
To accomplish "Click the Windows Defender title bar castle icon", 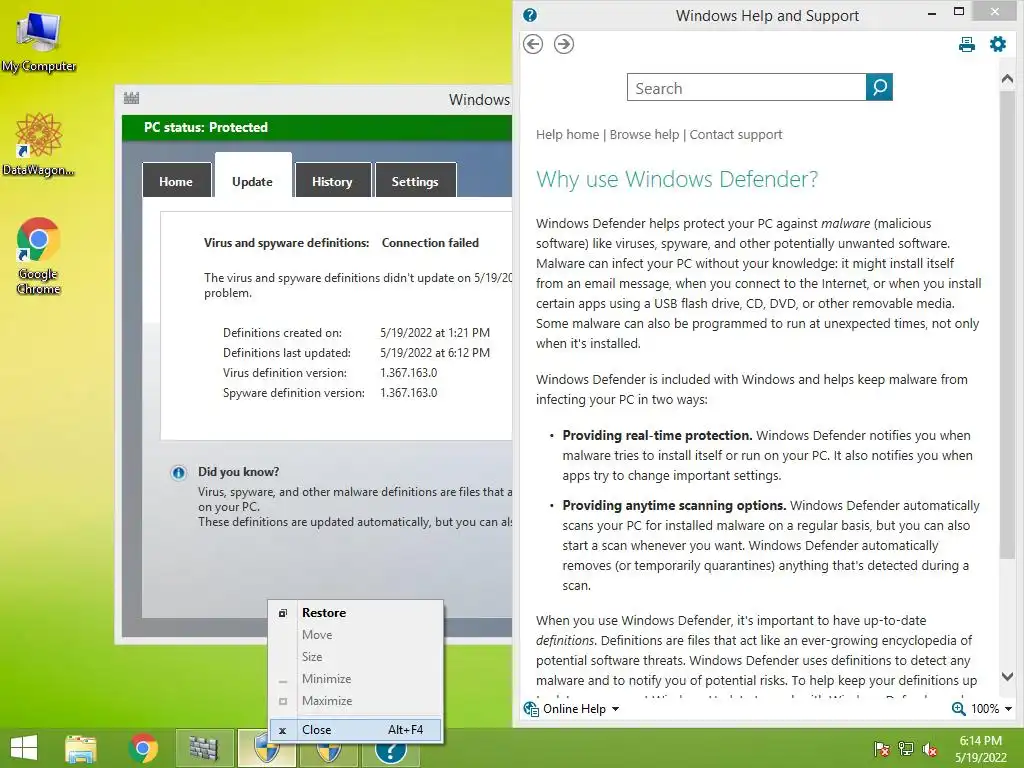I will [131, 98].
